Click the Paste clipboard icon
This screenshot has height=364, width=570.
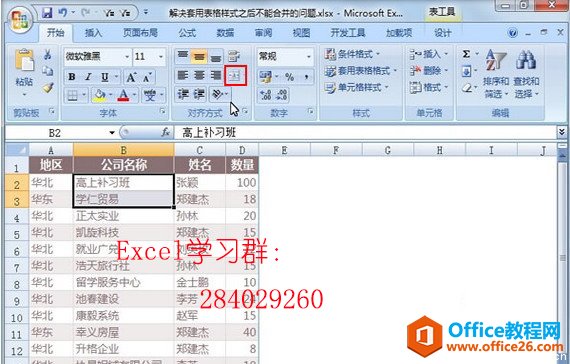coord(24,60)
